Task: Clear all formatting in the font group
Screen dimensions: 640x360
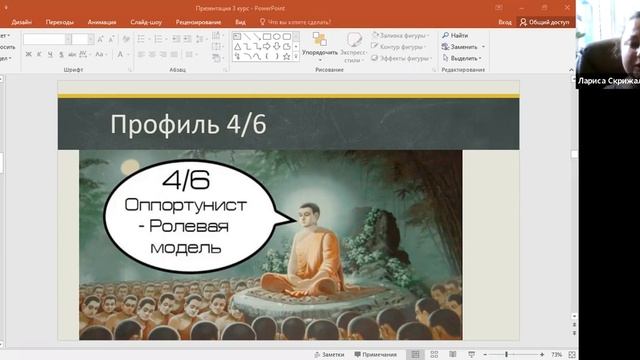Action: coord(126,39)
